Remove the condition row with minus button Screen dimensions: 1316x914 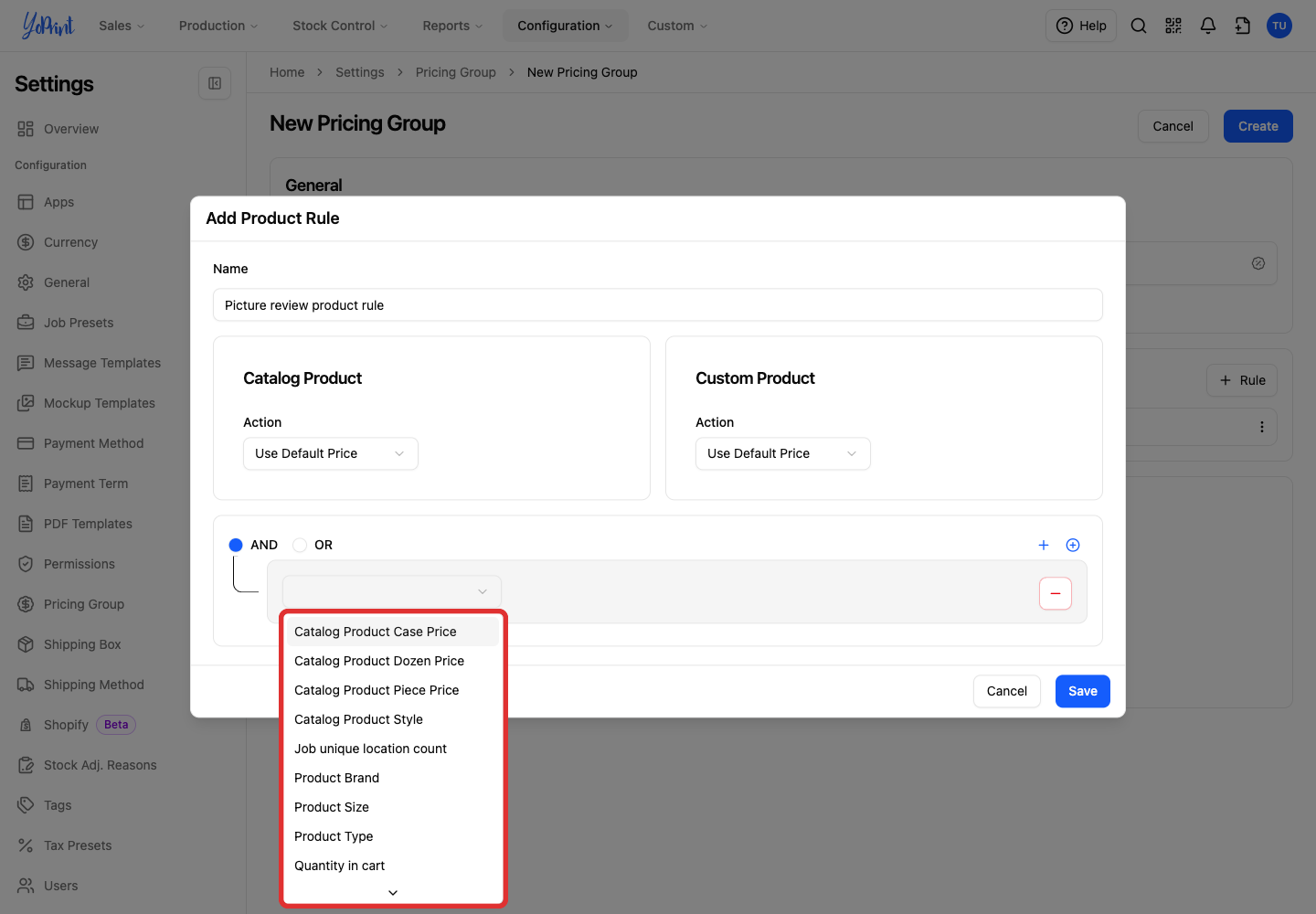point(1056,593)
